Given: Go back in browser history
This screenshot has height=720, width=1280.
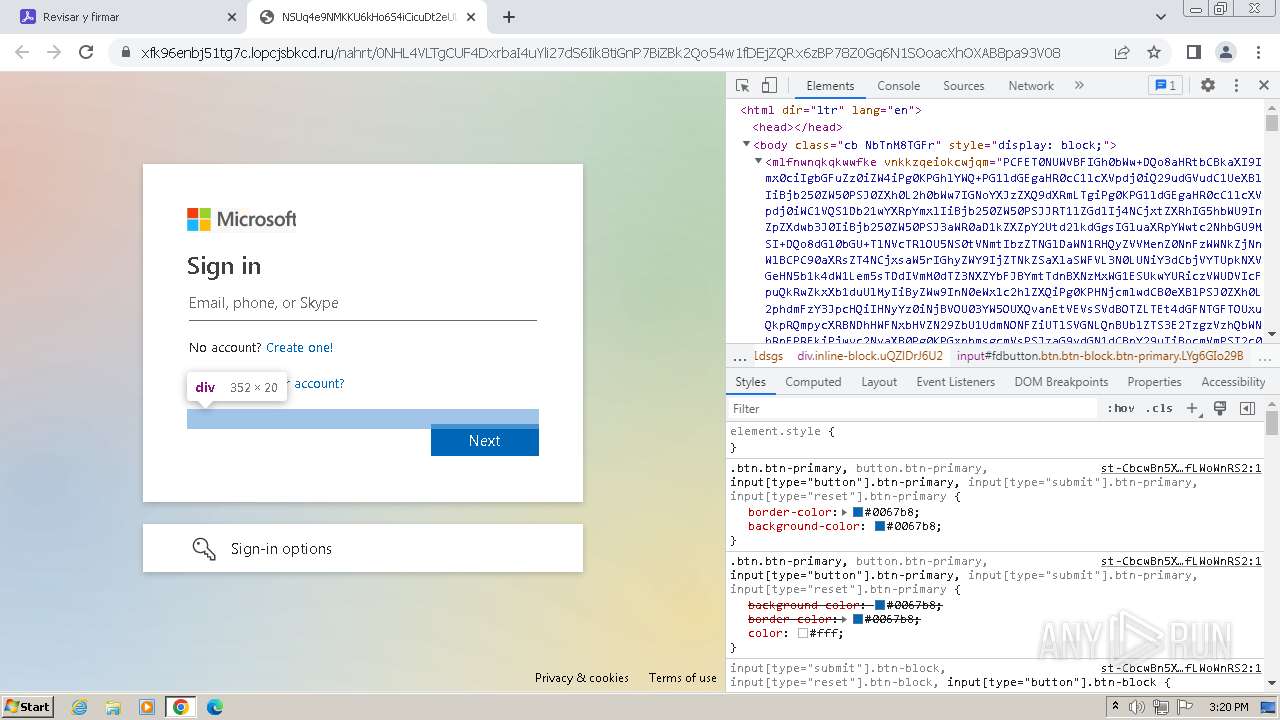Looking at the screenshot, I should click(x=22, y=52).
